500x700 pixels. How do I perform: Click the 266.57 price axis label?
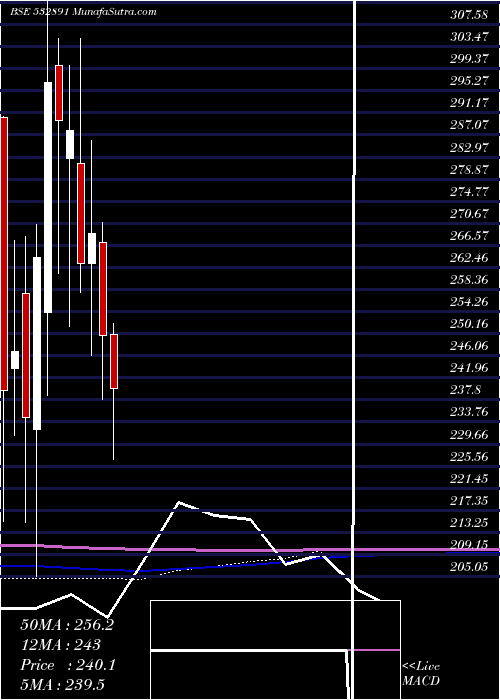[x=468, y=235]
